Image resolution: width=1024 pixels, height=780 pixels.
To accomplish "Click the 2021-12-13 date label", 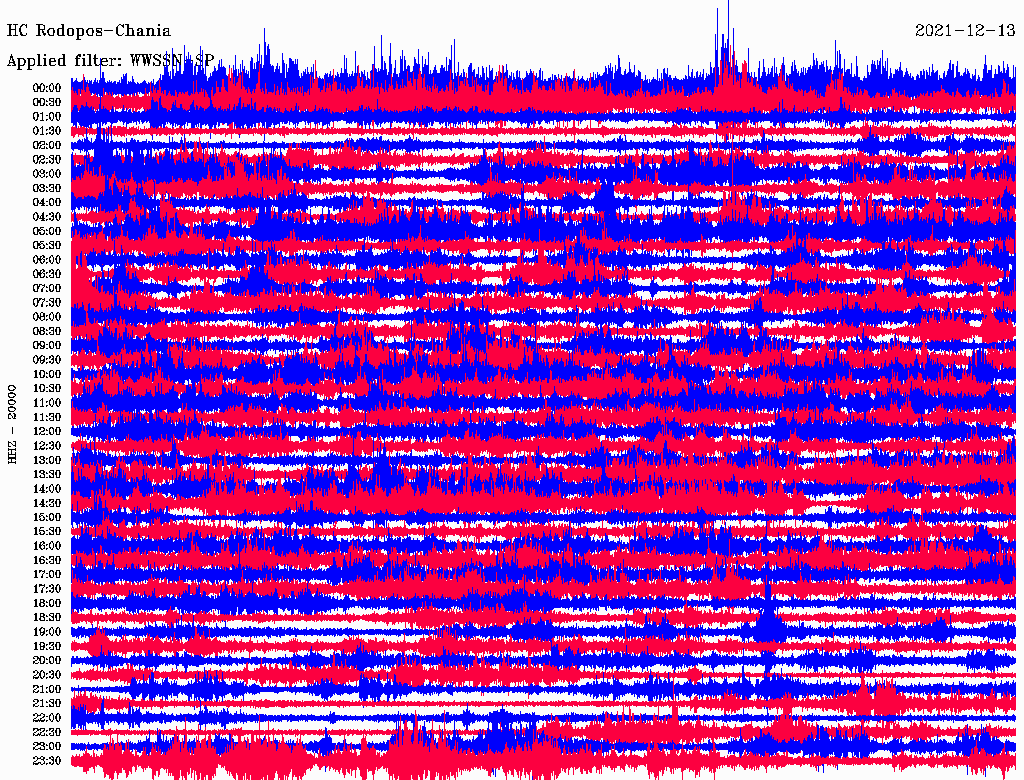I will 965,31.
